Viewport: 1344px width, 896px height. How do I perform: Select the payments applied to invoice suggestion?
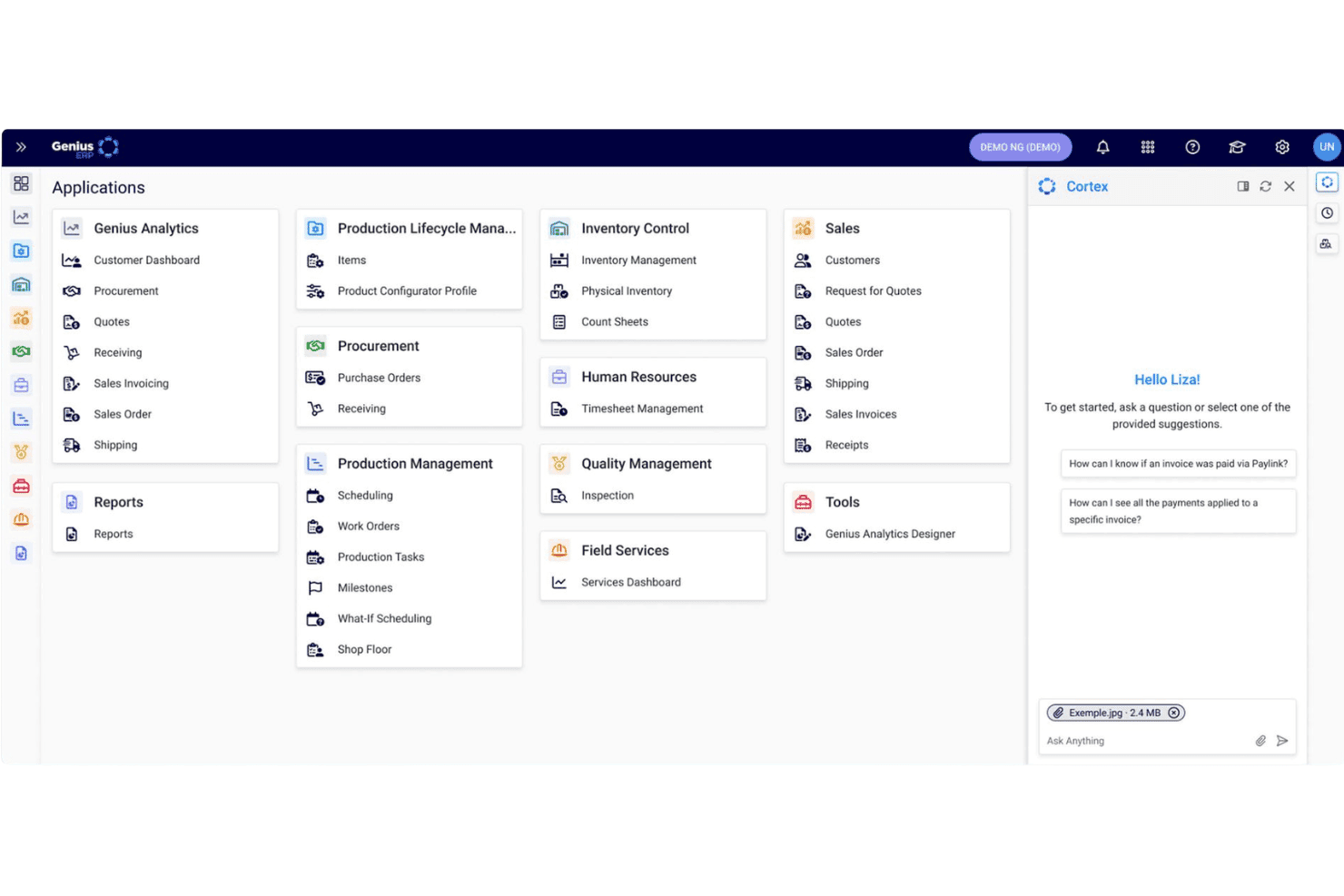(x=1178, y=511)
